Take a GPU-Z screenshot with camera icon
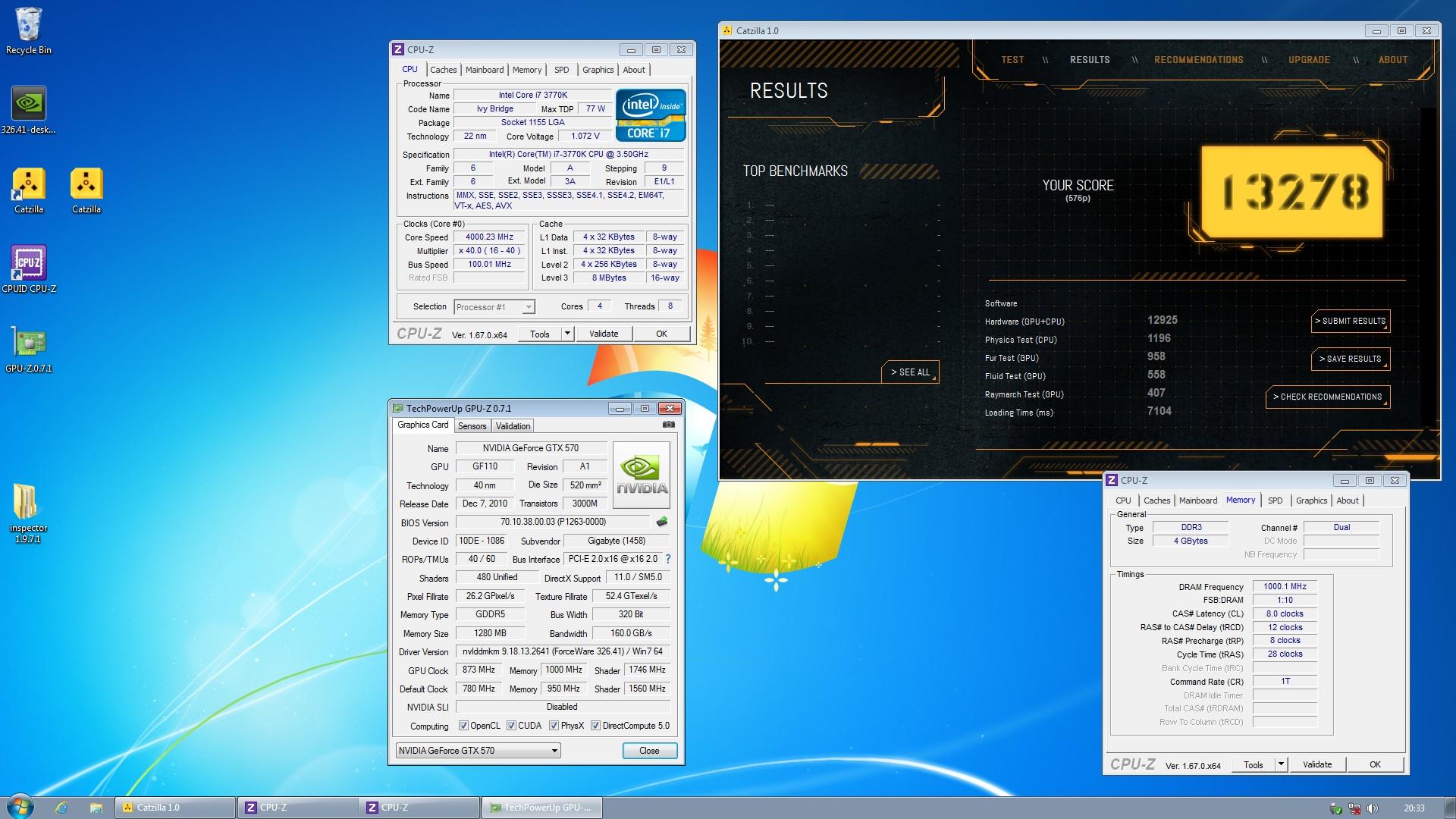The image size is (1456, 819). click(x=668, y=425)
